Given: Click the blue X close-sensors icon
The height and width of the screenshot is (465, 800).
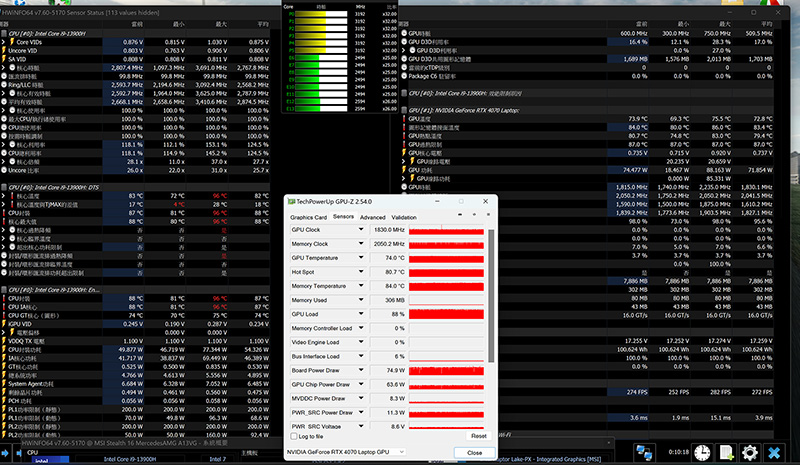Looking at the screenshot, I should click(774, 452).
